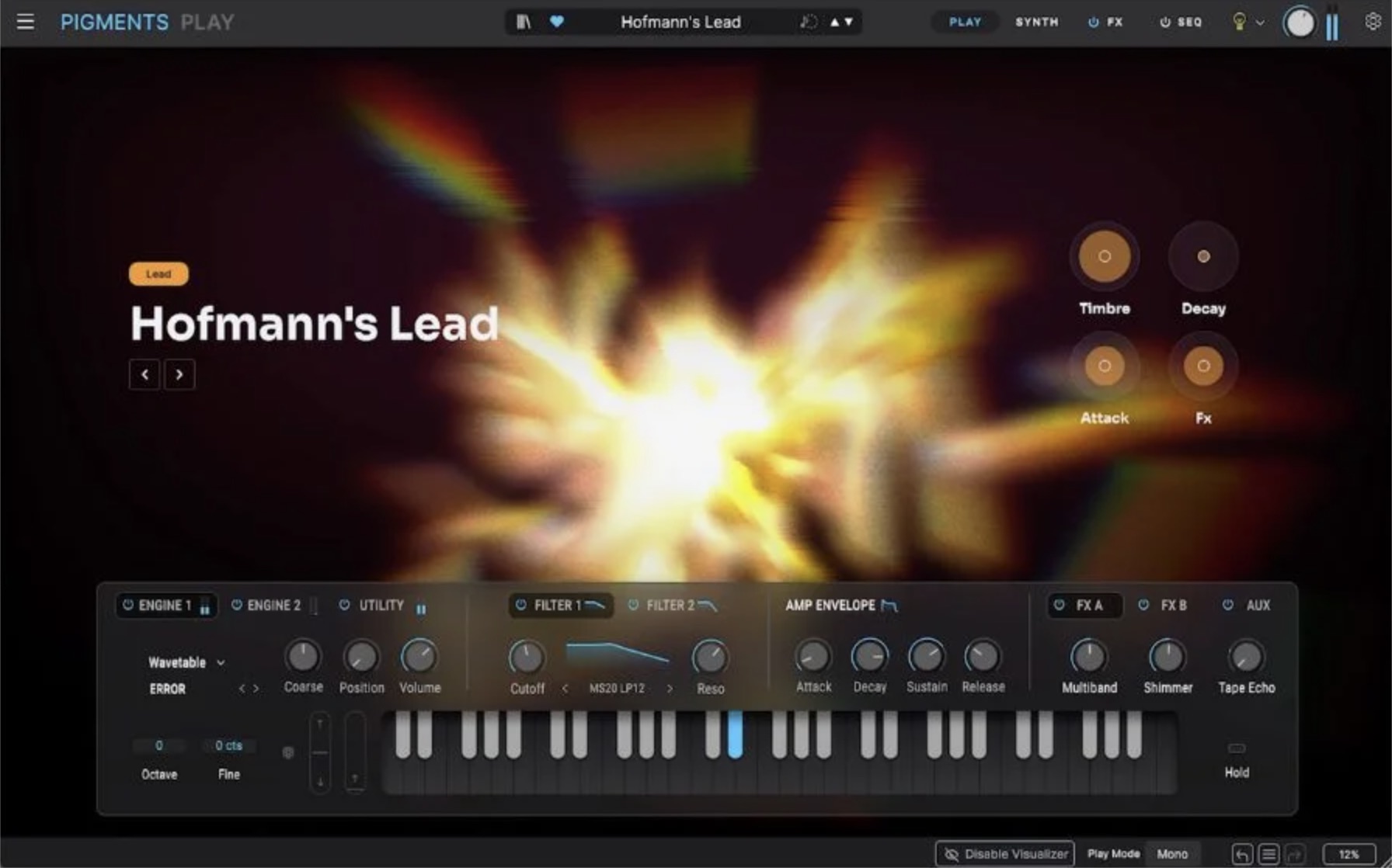This screenshot has width=1392, height=868.
Task: Open the Wavetable engine type dropdown
Action: click(x=186, y=662)
